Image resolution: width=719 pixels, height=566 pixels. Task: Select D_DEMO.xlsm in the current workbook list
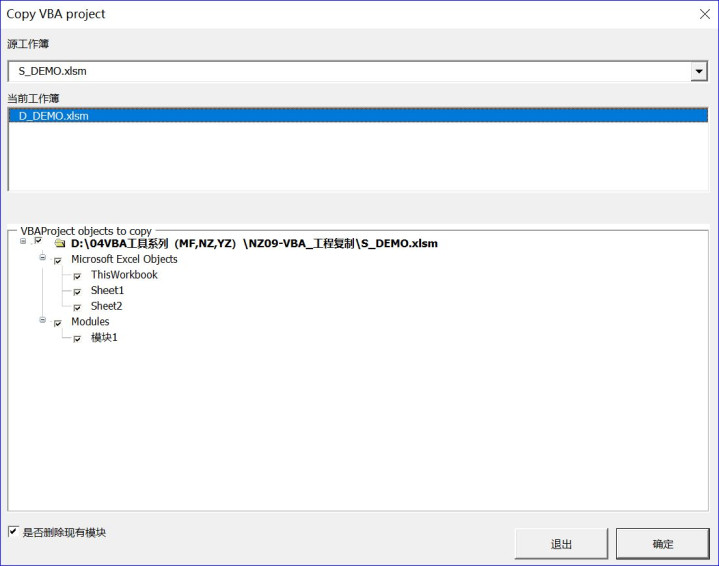pyautogui.click(x=358, y=116)
